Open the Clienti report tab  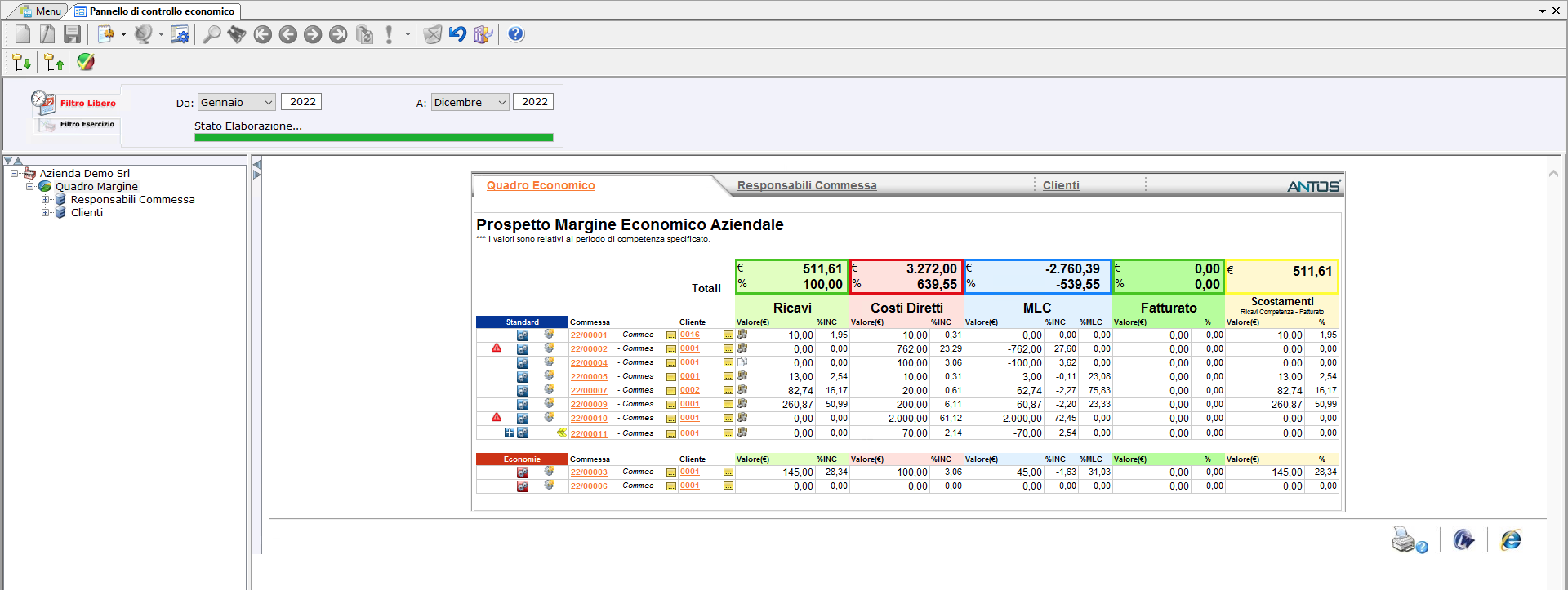1061,186
